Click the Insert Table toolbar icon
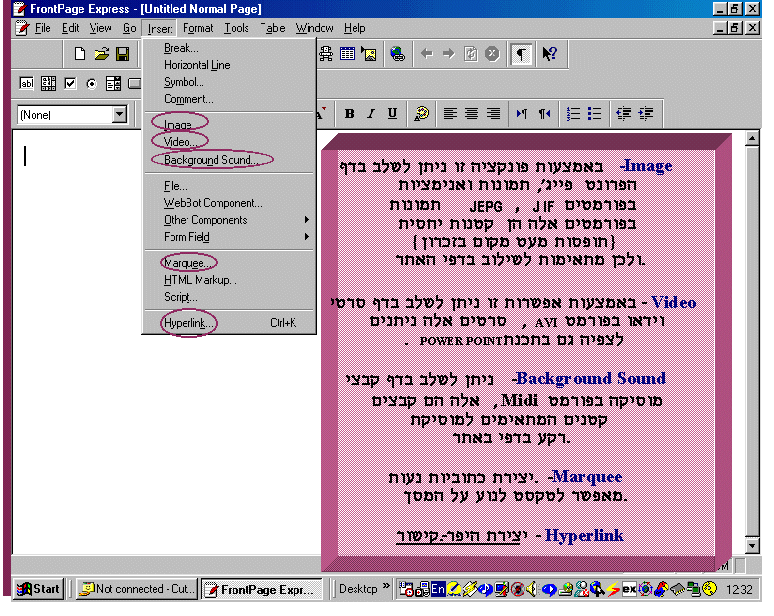This screenshot has width=774, height=616. [x=347, y=53]
